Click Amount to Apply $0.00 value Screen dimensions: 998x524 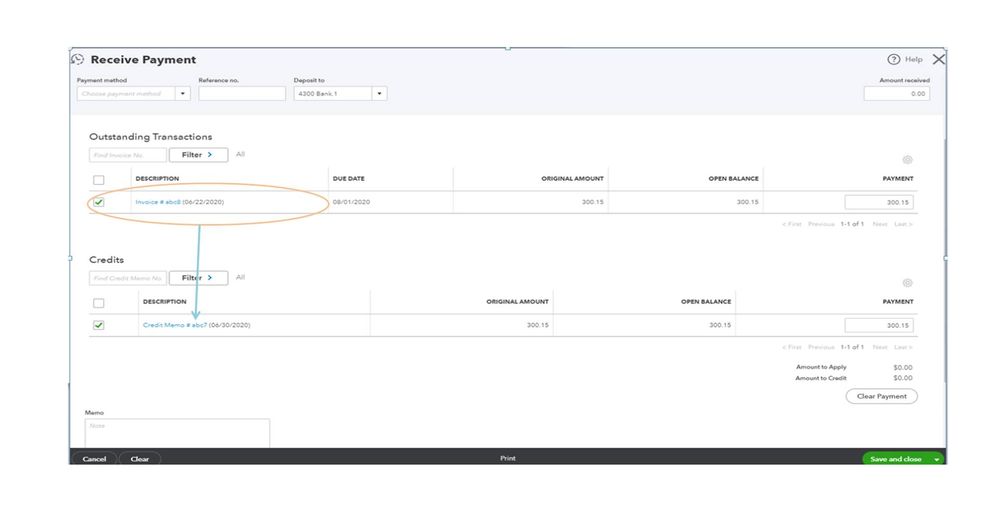click(903, 367)
